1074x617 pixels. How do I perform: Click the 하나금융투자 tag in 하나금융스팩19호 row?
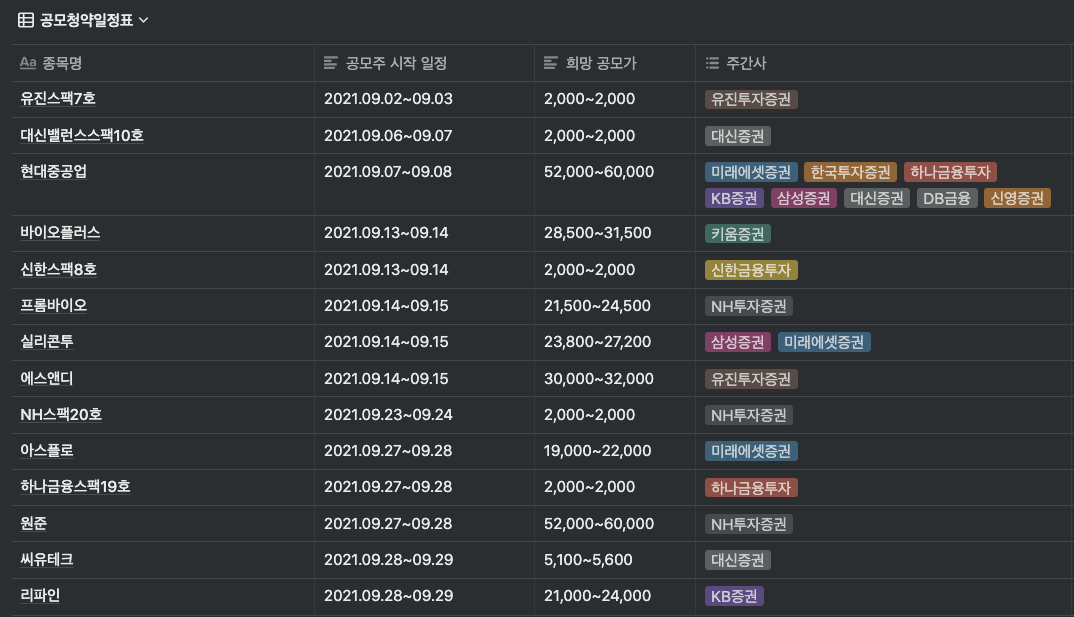pos(751,488)
